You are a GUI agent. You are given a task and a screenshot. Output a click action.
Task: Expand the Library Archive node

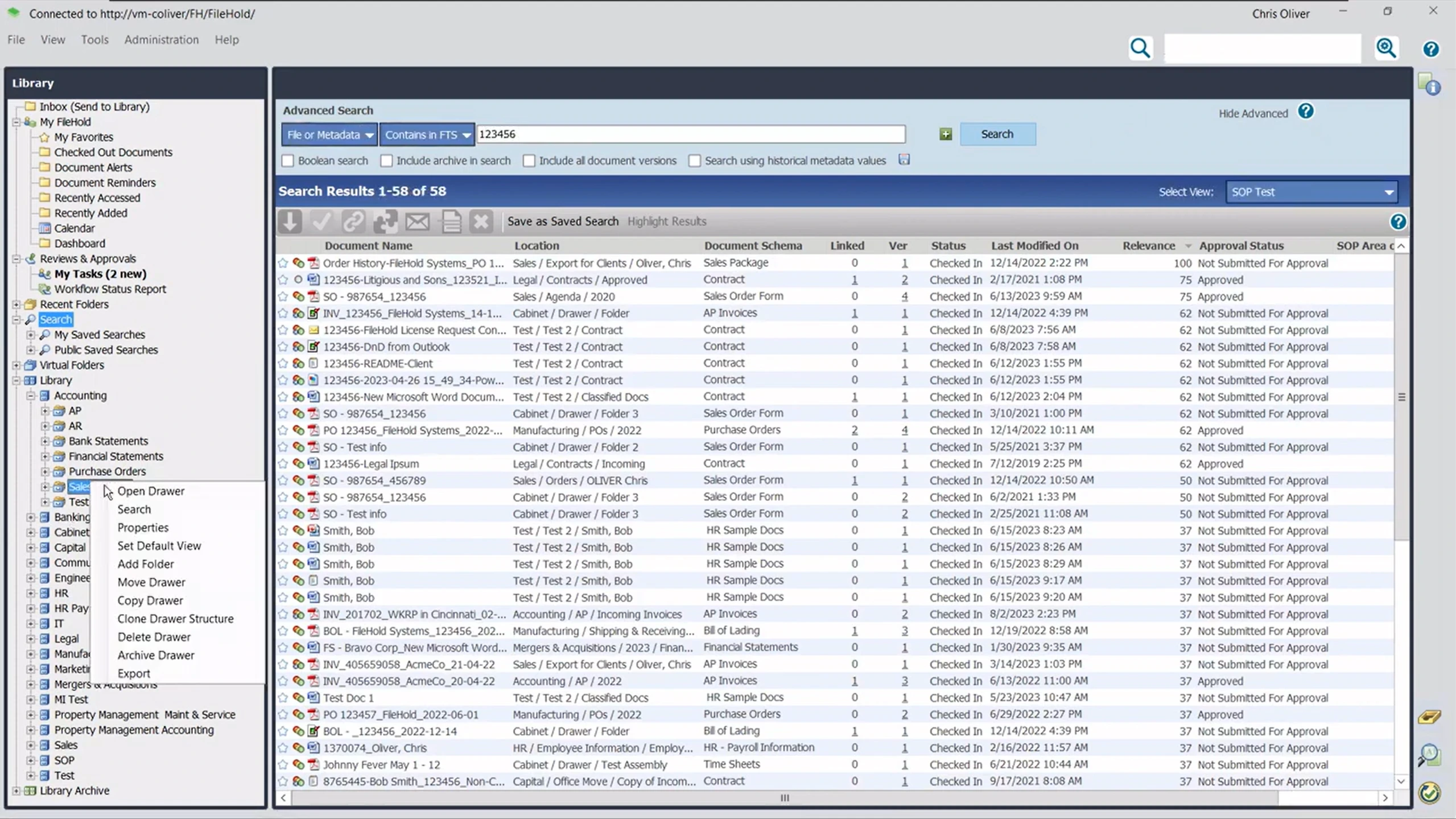(x=17, y=791)
